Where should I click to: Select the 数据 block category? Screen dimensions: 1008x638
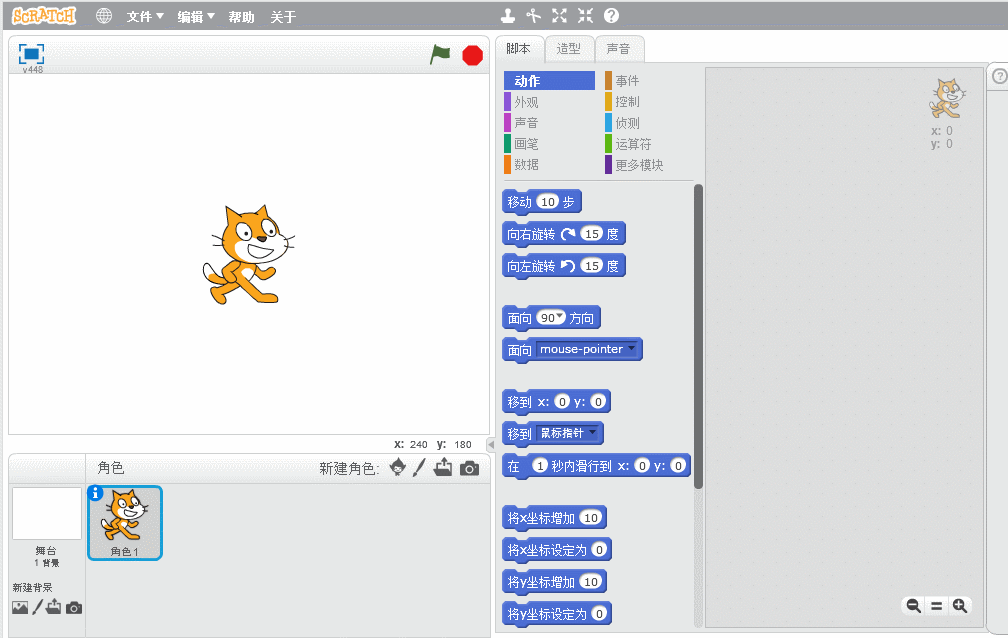click(x=521, y=165)
